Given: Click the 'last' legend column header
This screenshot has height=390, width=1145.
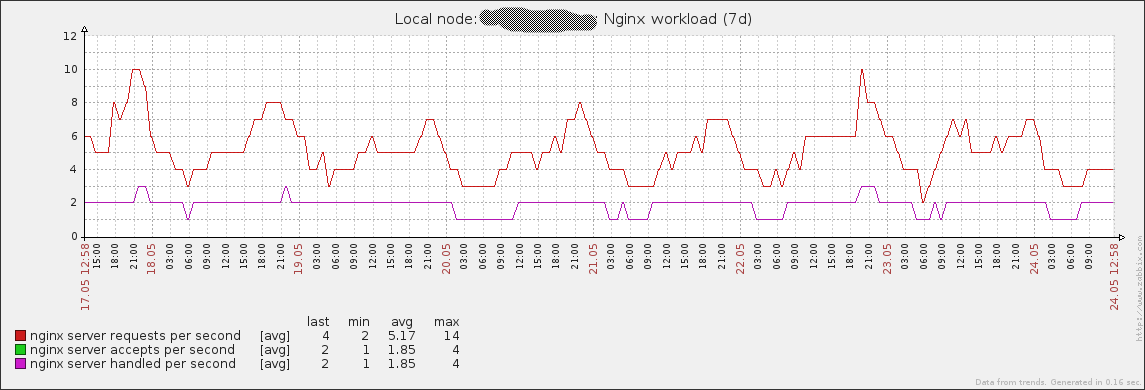Looking at the screenshot, I should (x=318, y=322).
